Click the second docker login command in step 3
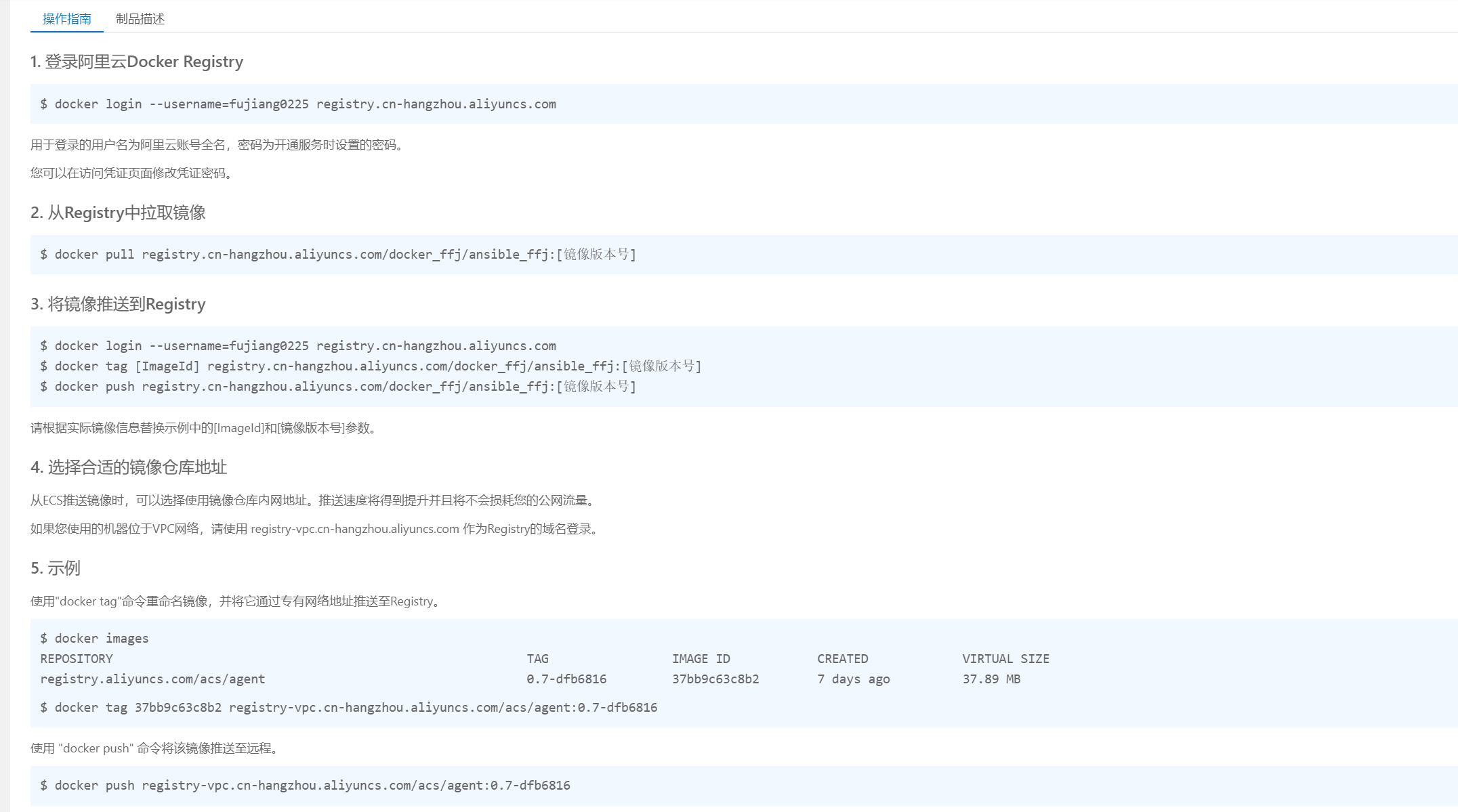This screenshot has width=1458, height=812. coord(298,346)
